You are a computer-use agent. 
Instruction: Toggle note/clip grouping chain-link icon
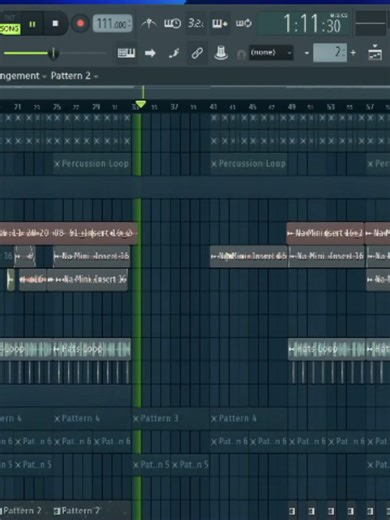(x=197, y=53)
